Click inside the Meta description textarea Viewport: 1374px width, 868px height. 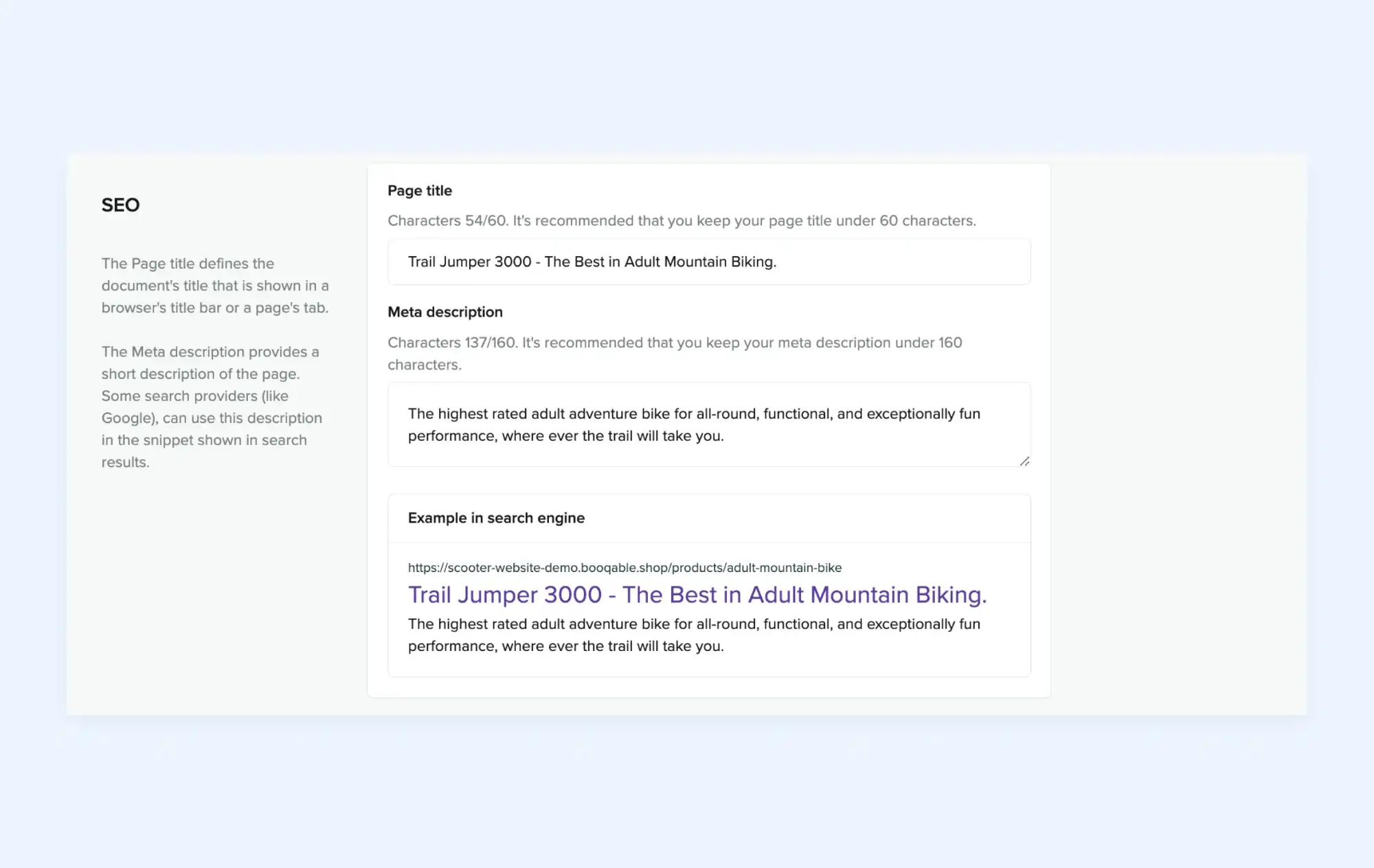click(x=709, y=424)
